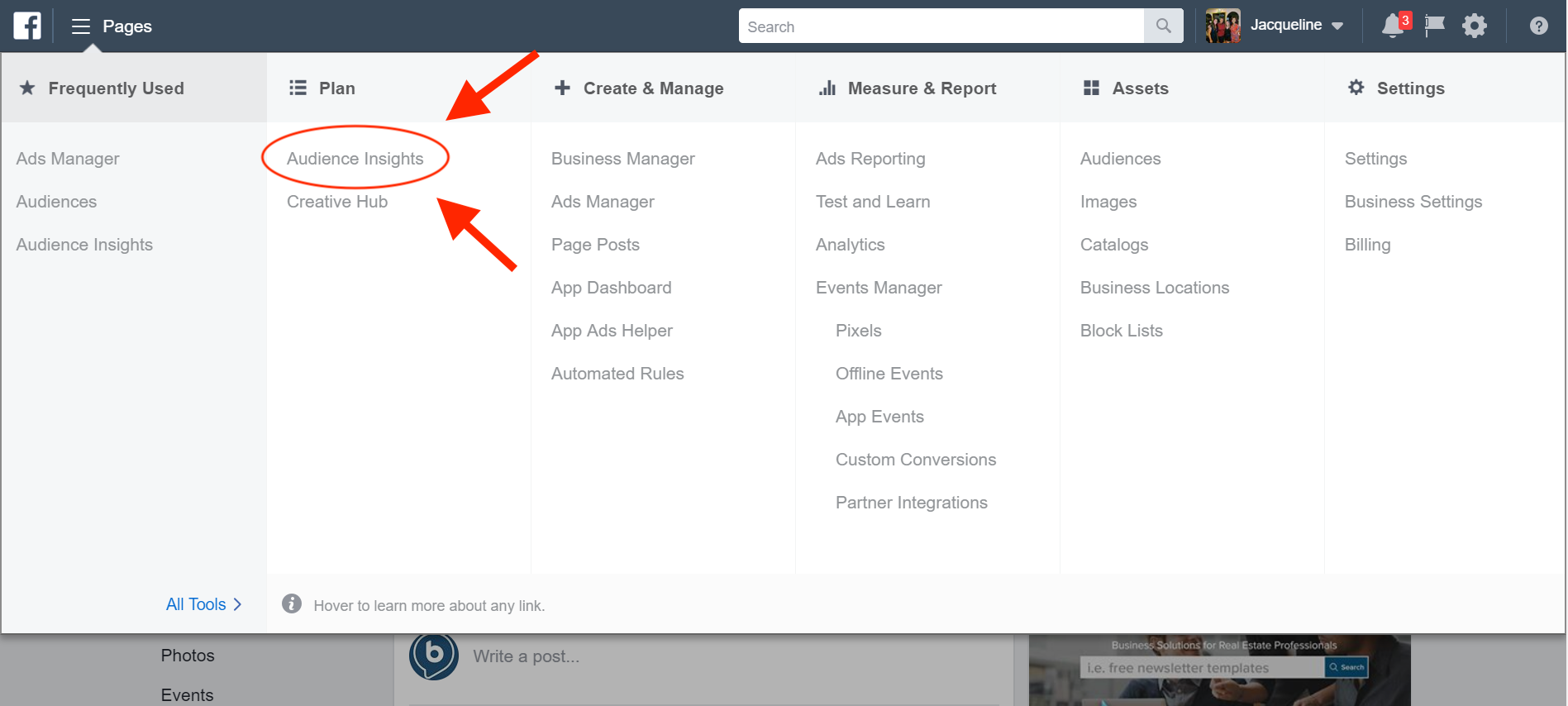Select the Measure & Report heading
This screenshot has height=706, width=1568.
pyautogui.click(x=922, y=88)
